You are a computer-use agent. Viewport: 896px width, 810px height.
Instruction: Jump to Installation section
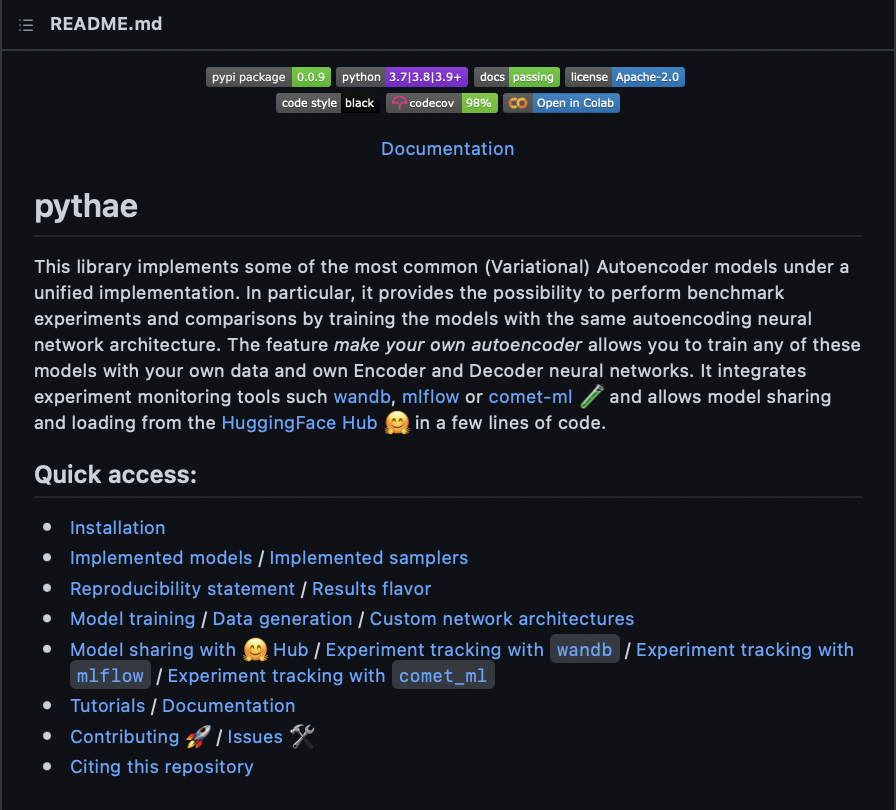click(x=118, y=528)
